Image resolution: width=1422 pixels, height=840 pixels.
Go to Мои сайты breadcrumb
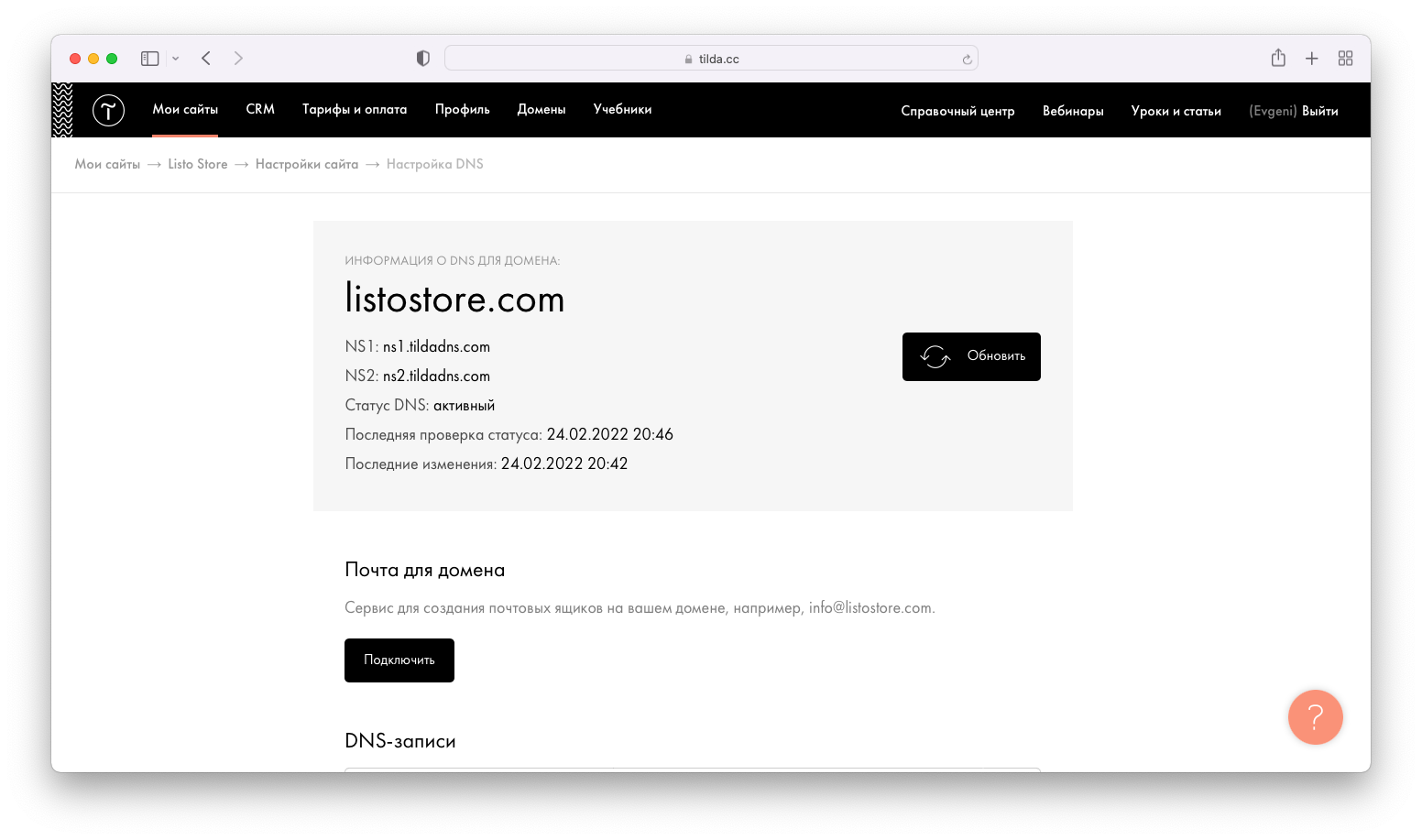pyautogui.click(x=107, y=164)
